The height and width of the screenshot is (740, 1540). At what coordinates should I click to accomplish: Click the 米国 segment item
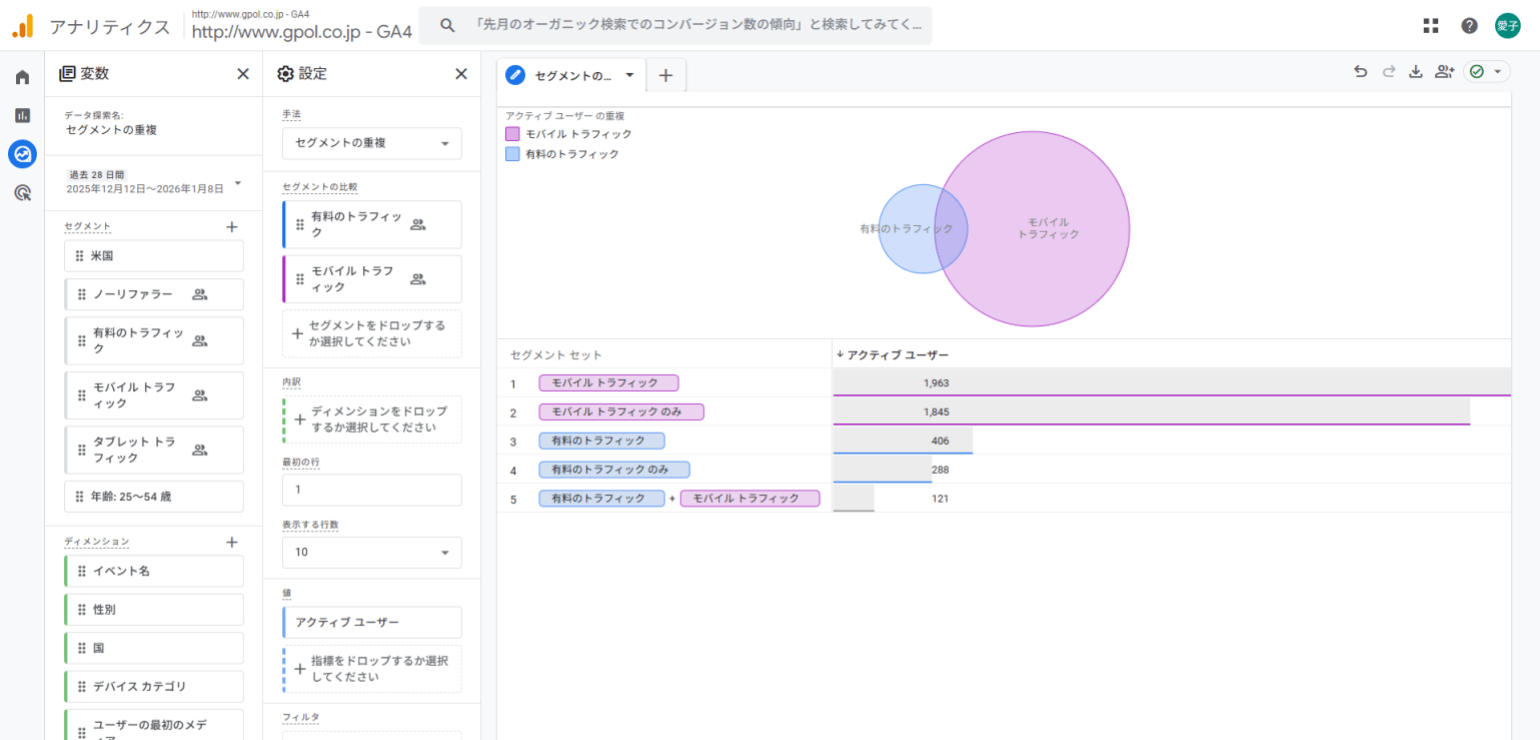click(x=154, y=256)
